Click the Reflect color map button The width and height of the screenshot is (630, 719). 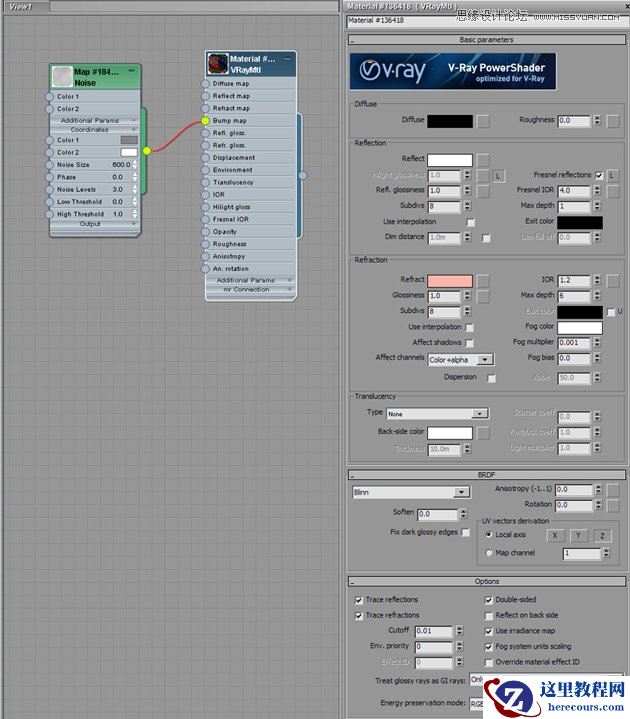click(483, 160)
